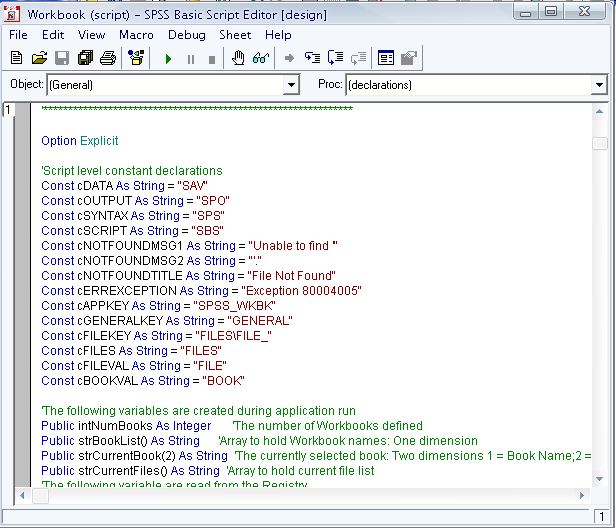Click the Quick Watch eyeglasses icon

(260, 58)
